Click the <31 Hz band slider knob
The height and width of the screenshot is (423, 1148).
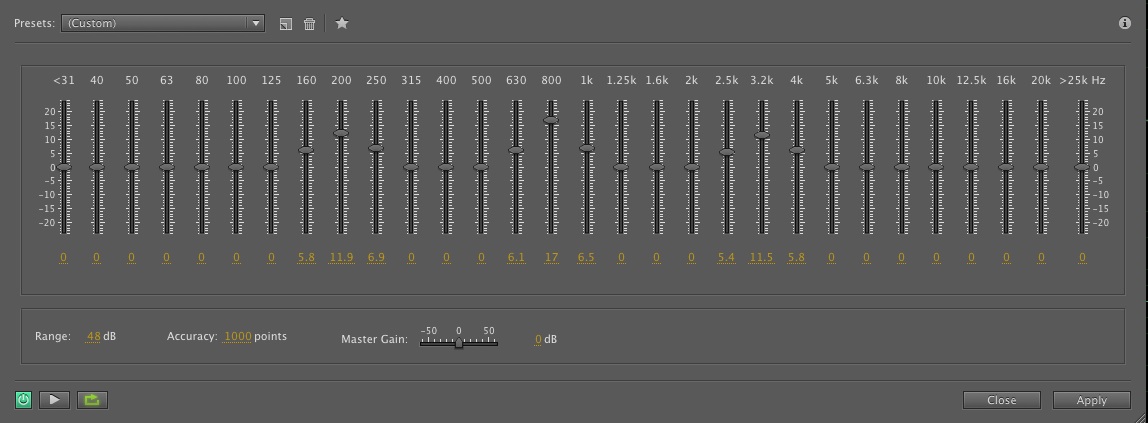click(64, 167)
